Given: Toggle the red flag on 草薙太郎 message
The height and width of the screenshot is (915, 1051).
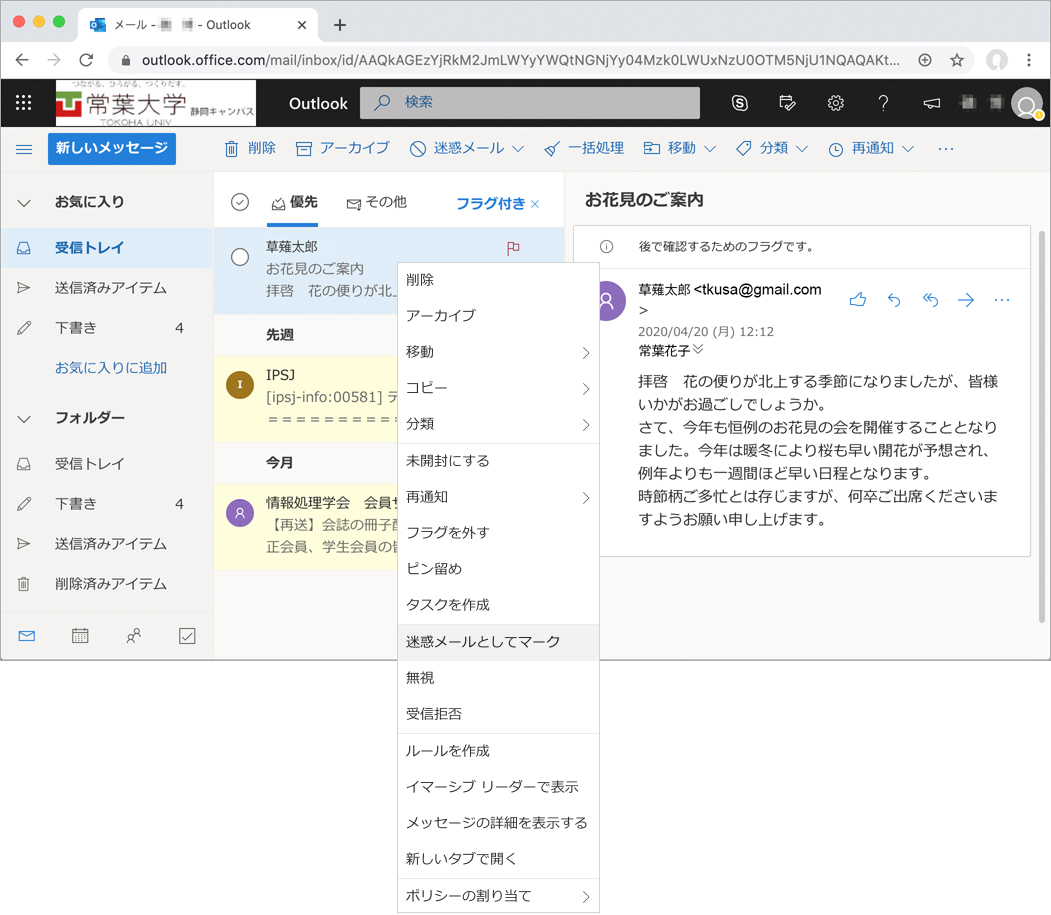Looking at the screenshot, I should [513, 248].
